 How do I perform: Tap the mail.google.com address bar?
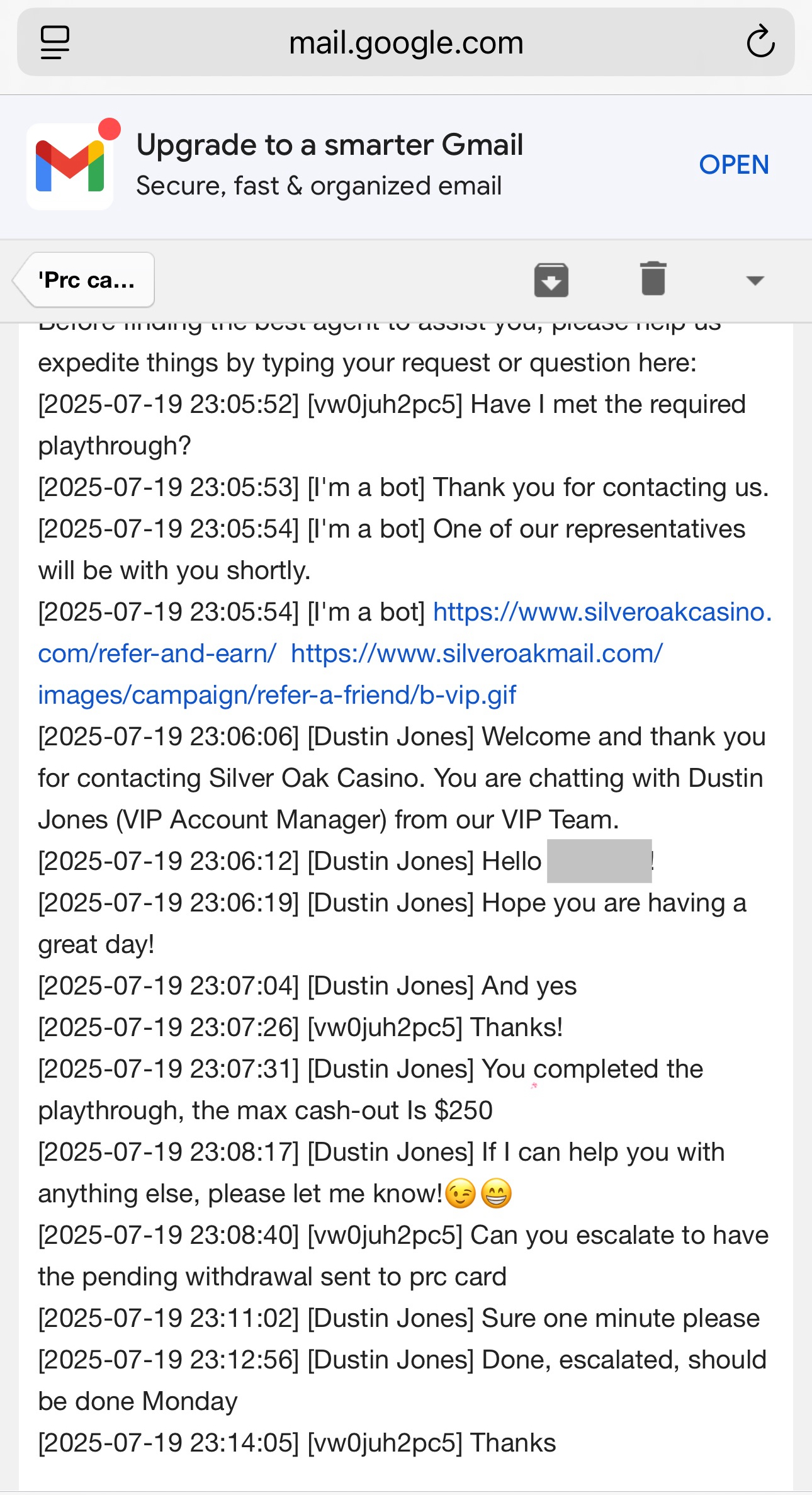[x=406, y=42]
